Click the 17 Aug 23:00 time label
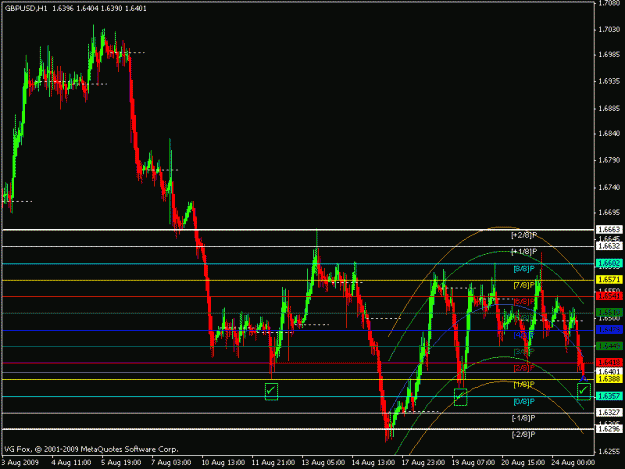Image resolution: width=625 pixels, height=469 pixels. (423, 463)
